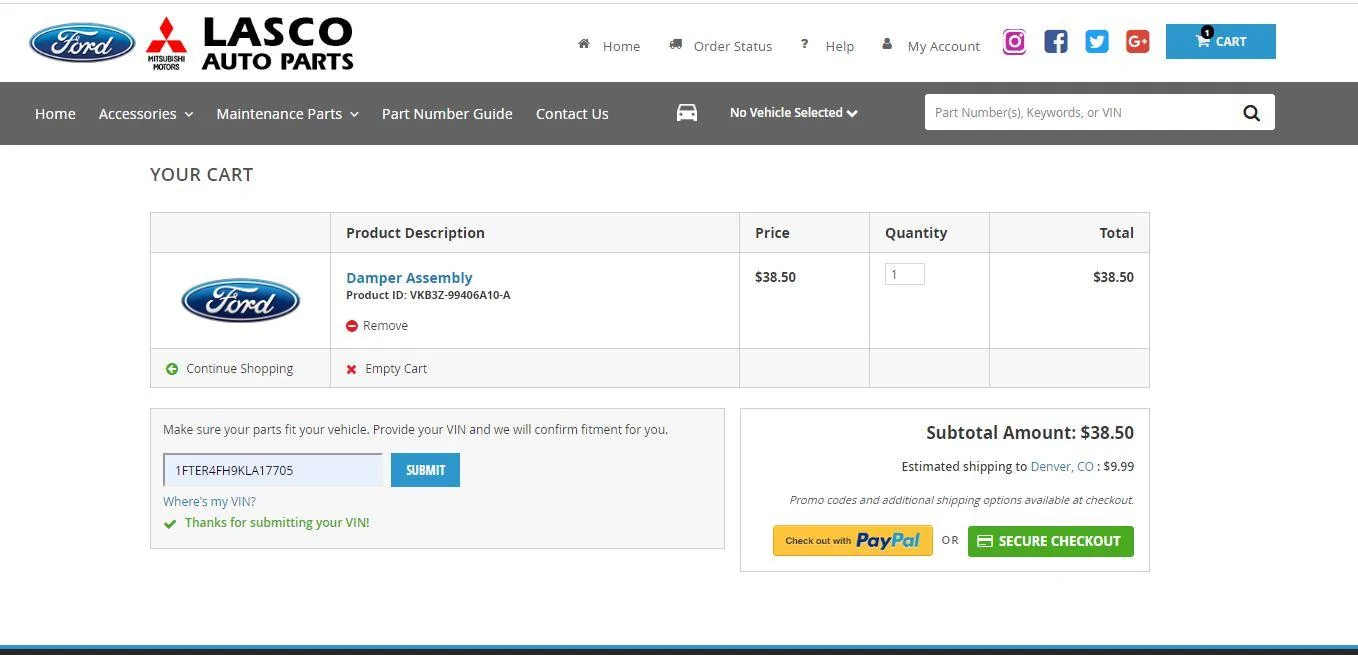
Task: Click the Ford product thumbnail in cart
Action: 240,300
